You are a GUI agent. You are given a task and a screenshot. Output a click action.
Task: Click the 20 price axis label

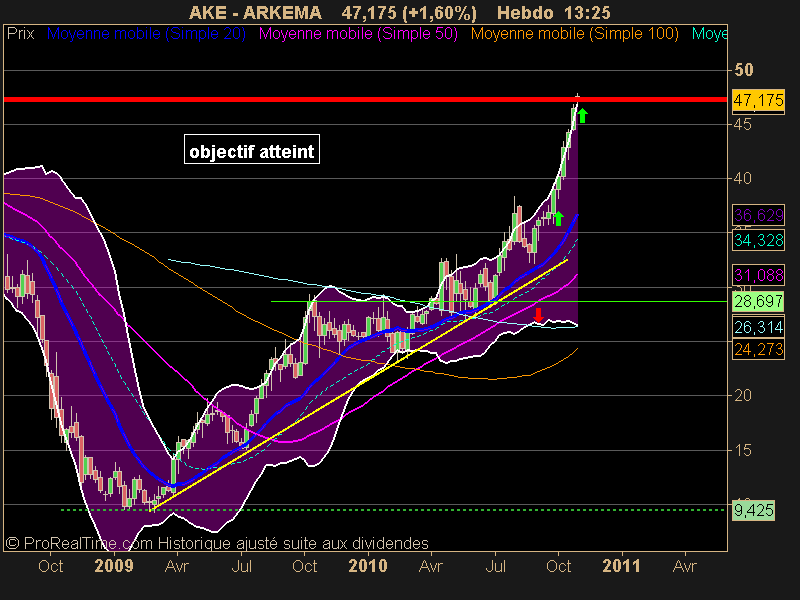click(742, 395)
